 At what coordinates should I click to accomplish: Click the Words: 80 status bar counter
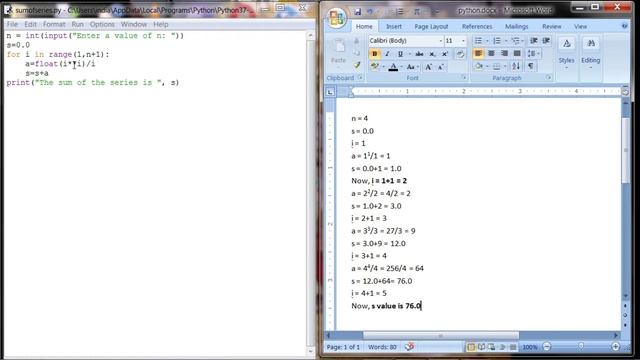(382, 347)
